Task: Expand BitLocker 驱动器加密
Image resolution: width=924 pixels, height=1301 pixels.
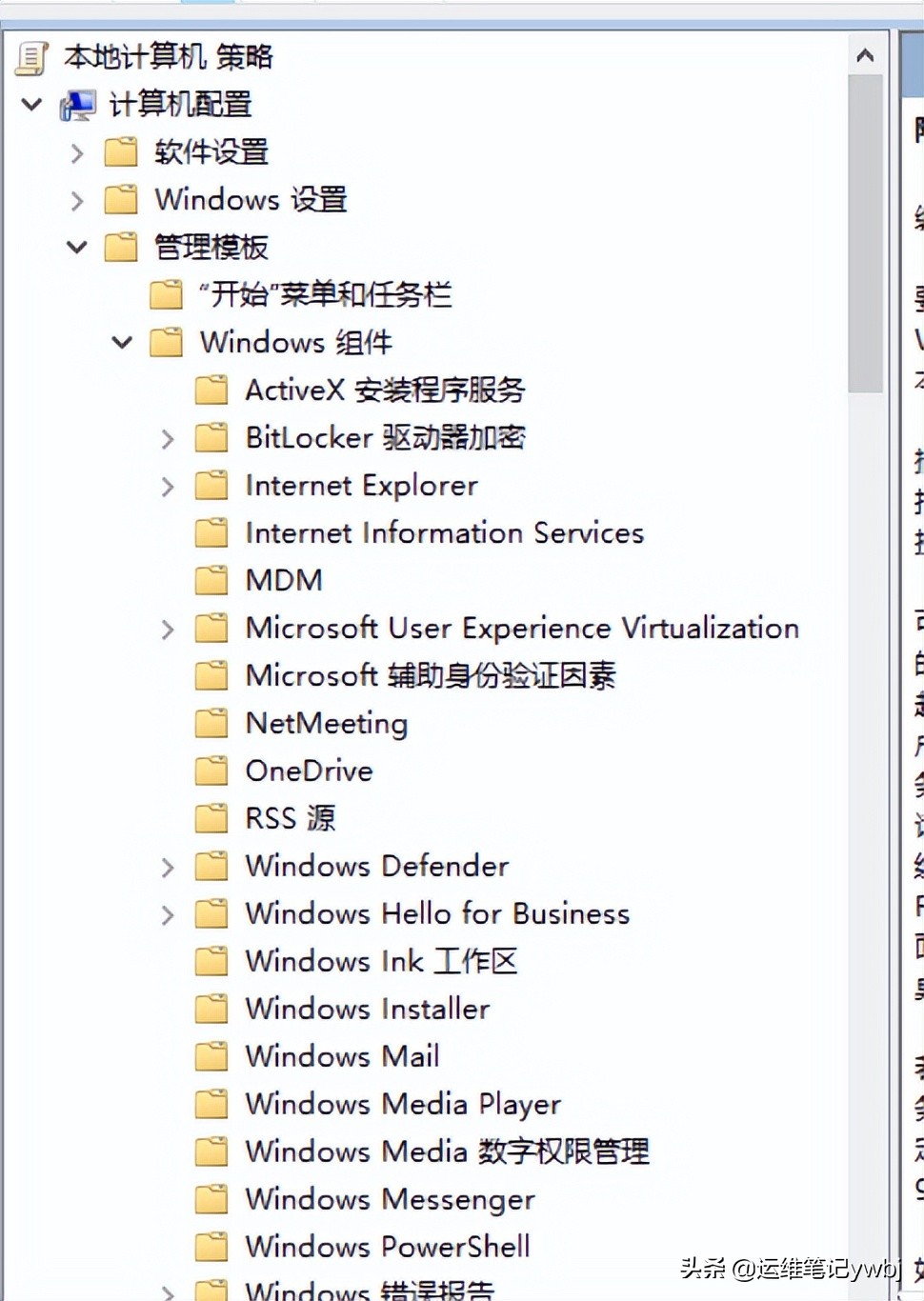Action: coord(168,438)
